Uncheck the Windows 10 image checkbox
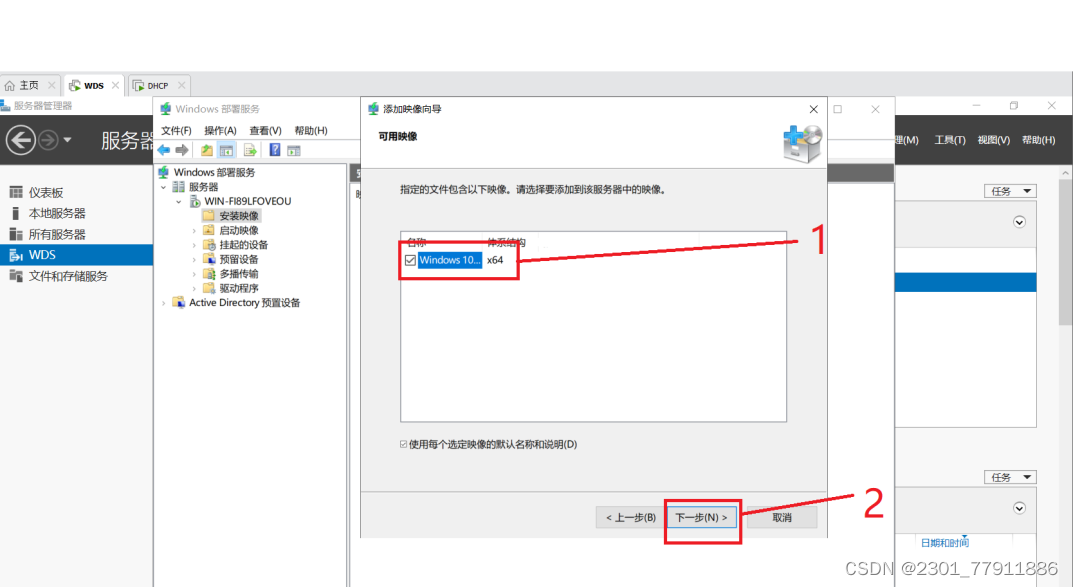This screenshot has height=587, width=1073. (410, 260)
